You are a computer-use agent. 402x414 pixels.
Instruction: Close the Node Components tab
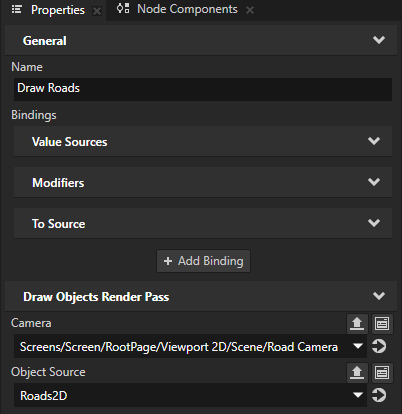click(x=250, y=10)
